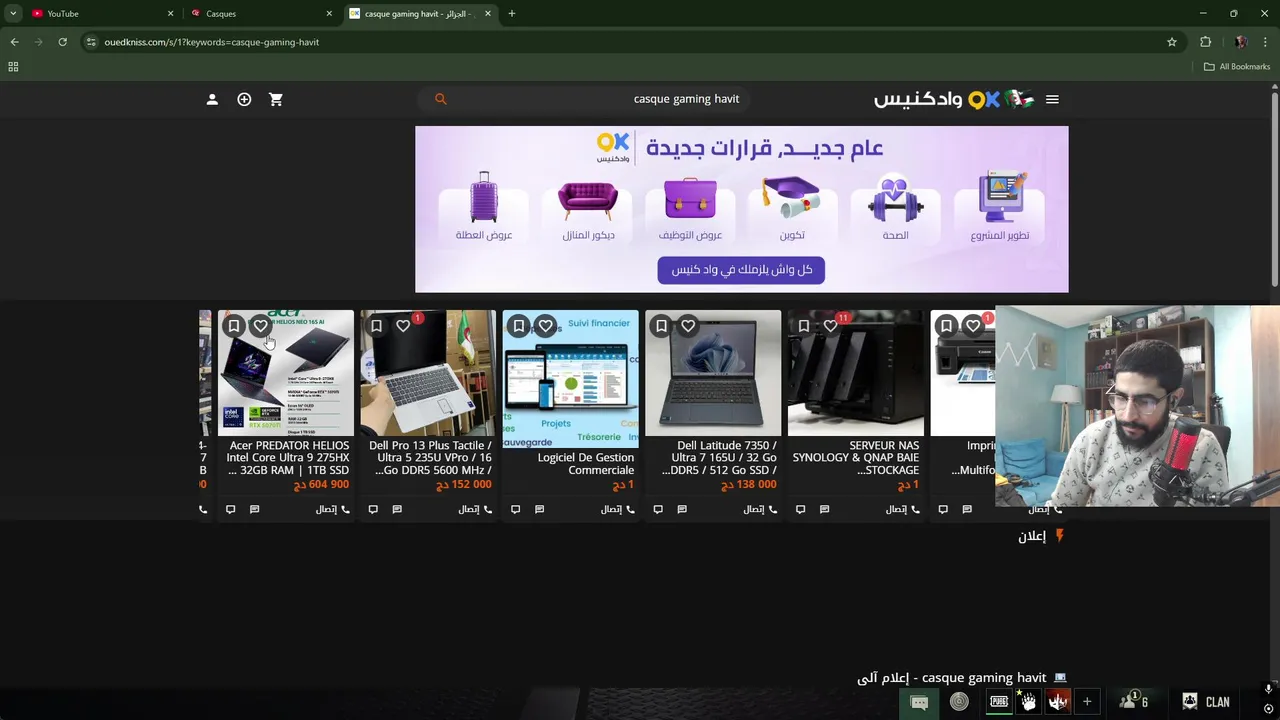Open the تطوير المشروع monitor category
This screenshot has width=1280, height=720.
click(x=999, y=206)
